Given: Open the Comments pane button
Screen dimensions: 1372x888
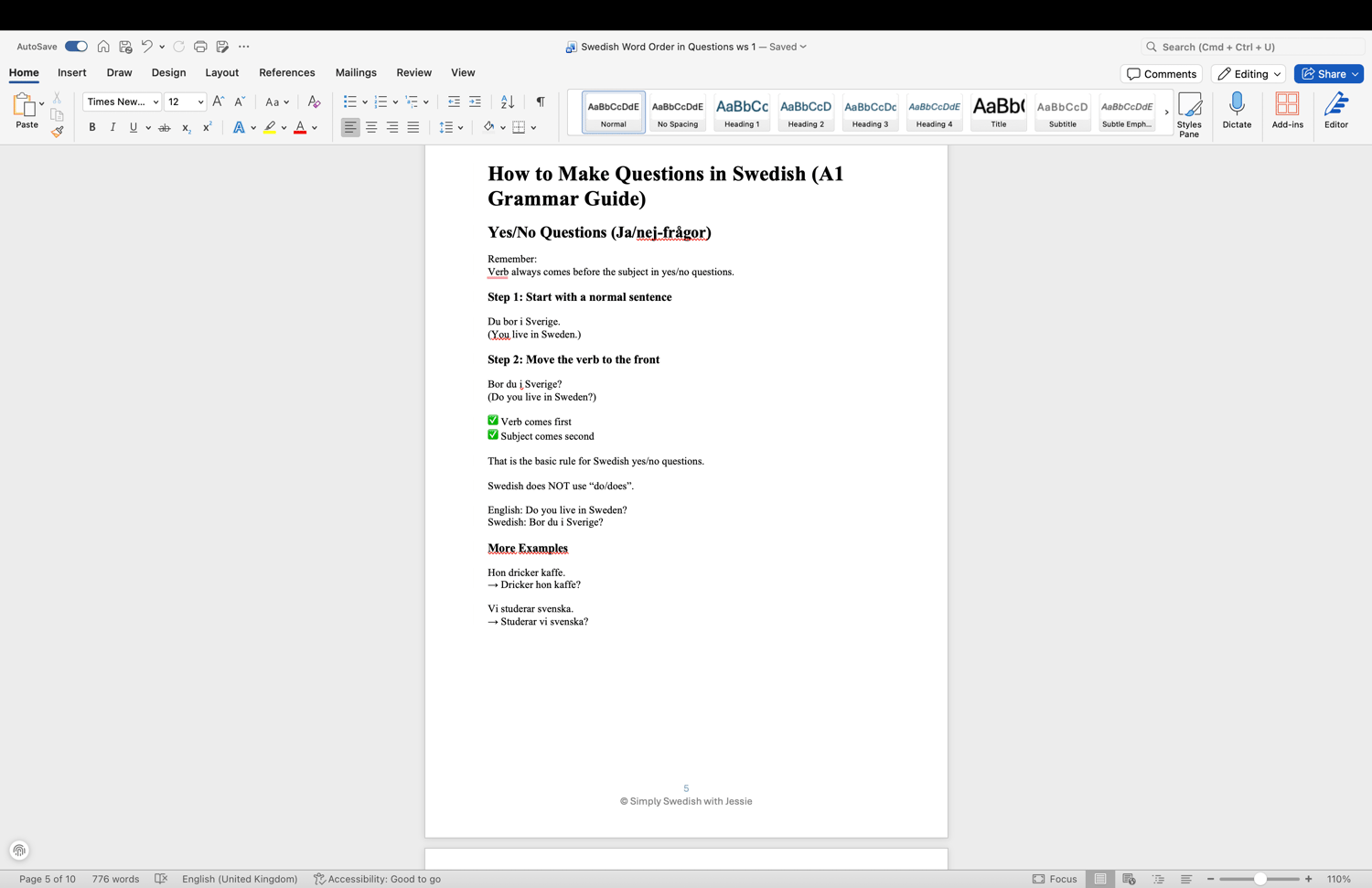Looking at the screenshot, I should coord(1162,74).
